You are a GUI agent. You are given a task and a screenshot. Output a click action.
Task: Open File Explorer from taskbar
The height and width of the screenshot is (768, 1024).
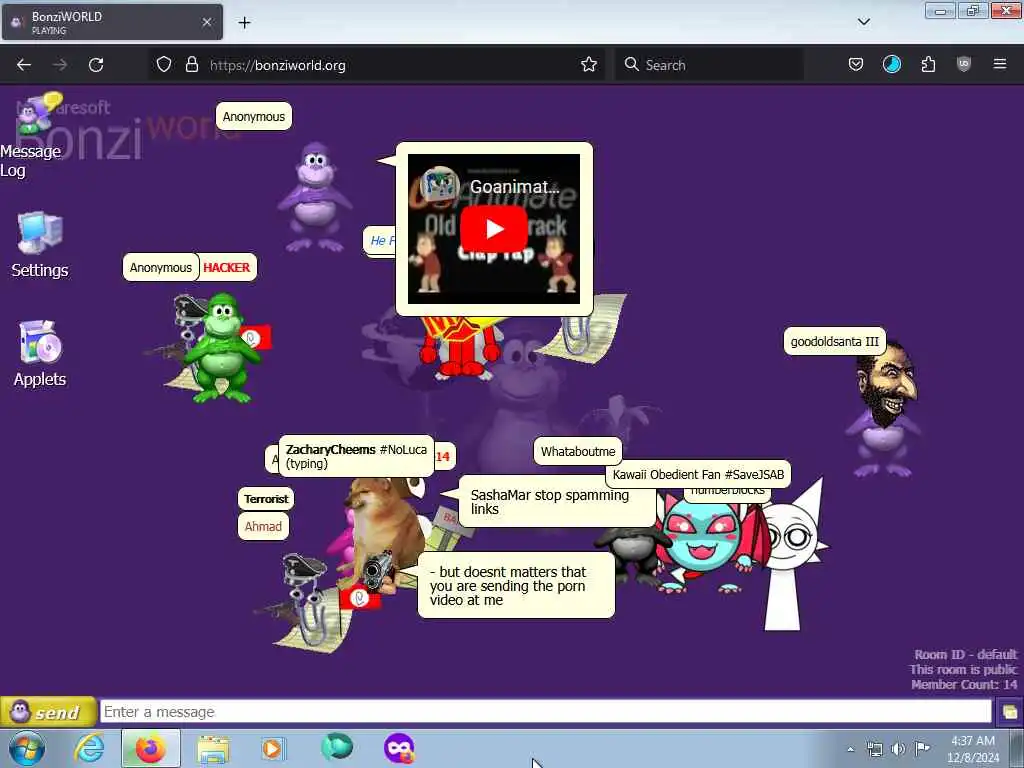213,749
